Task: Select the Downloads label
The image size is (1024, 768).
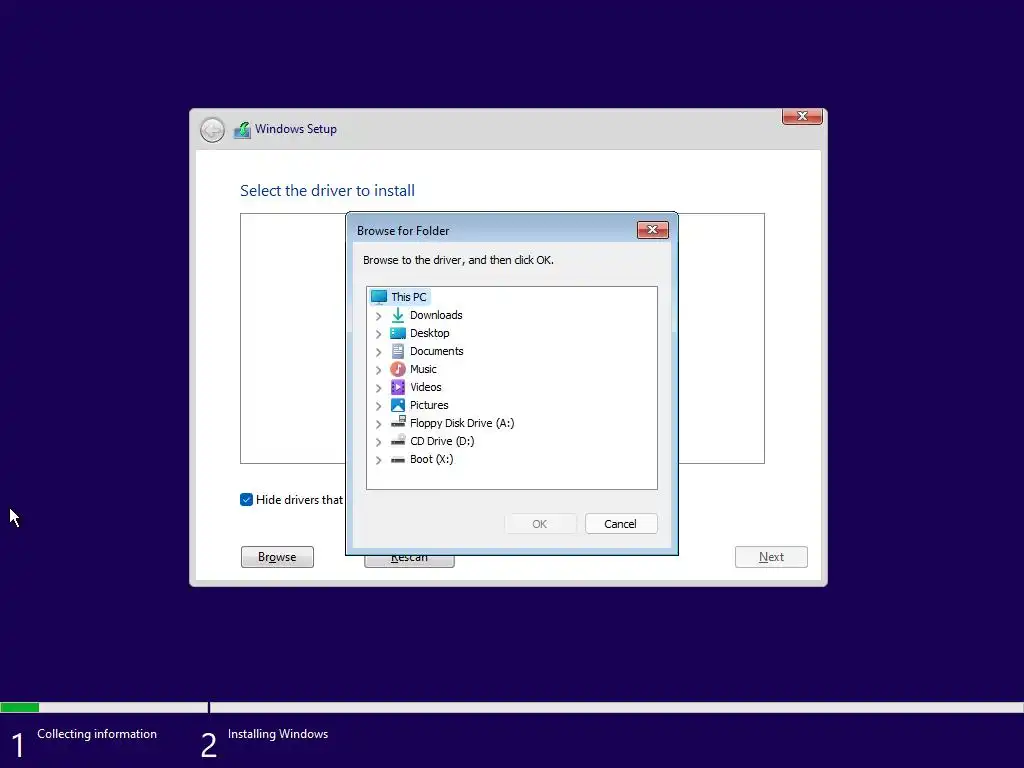Action: click(x=436, y=315)
